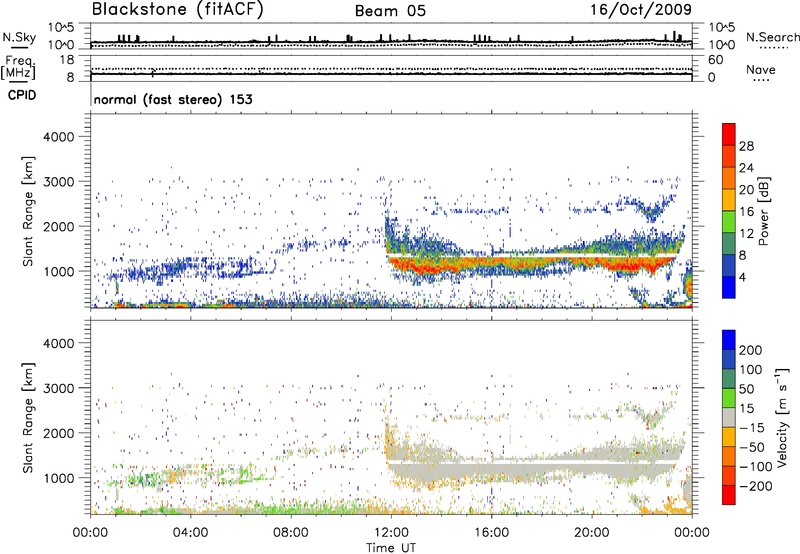Screen dimensions: 800x554
Task: Click the "24" tick on Power scale
Action: tap(746, 168)
